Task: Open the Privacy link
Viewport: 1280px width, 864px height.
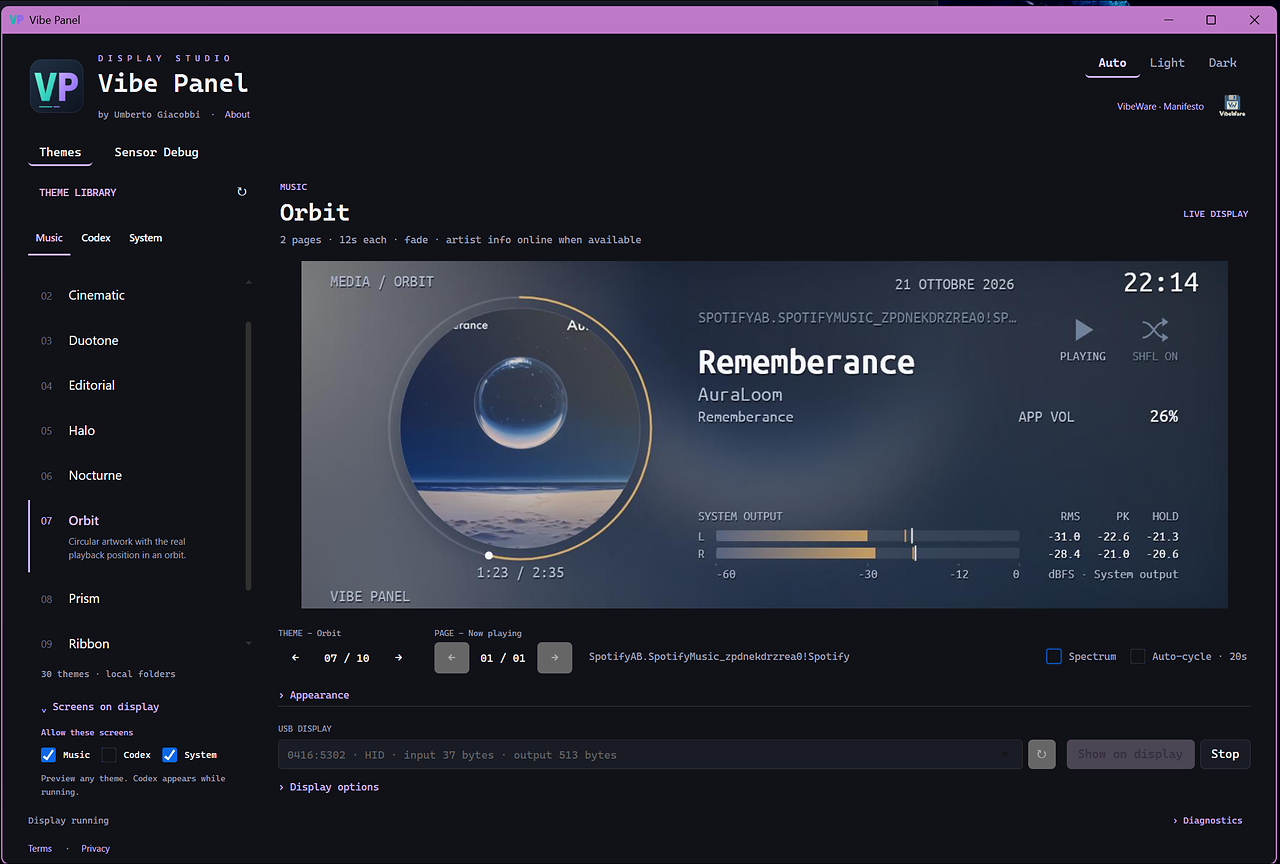Action: coord(96,849)
